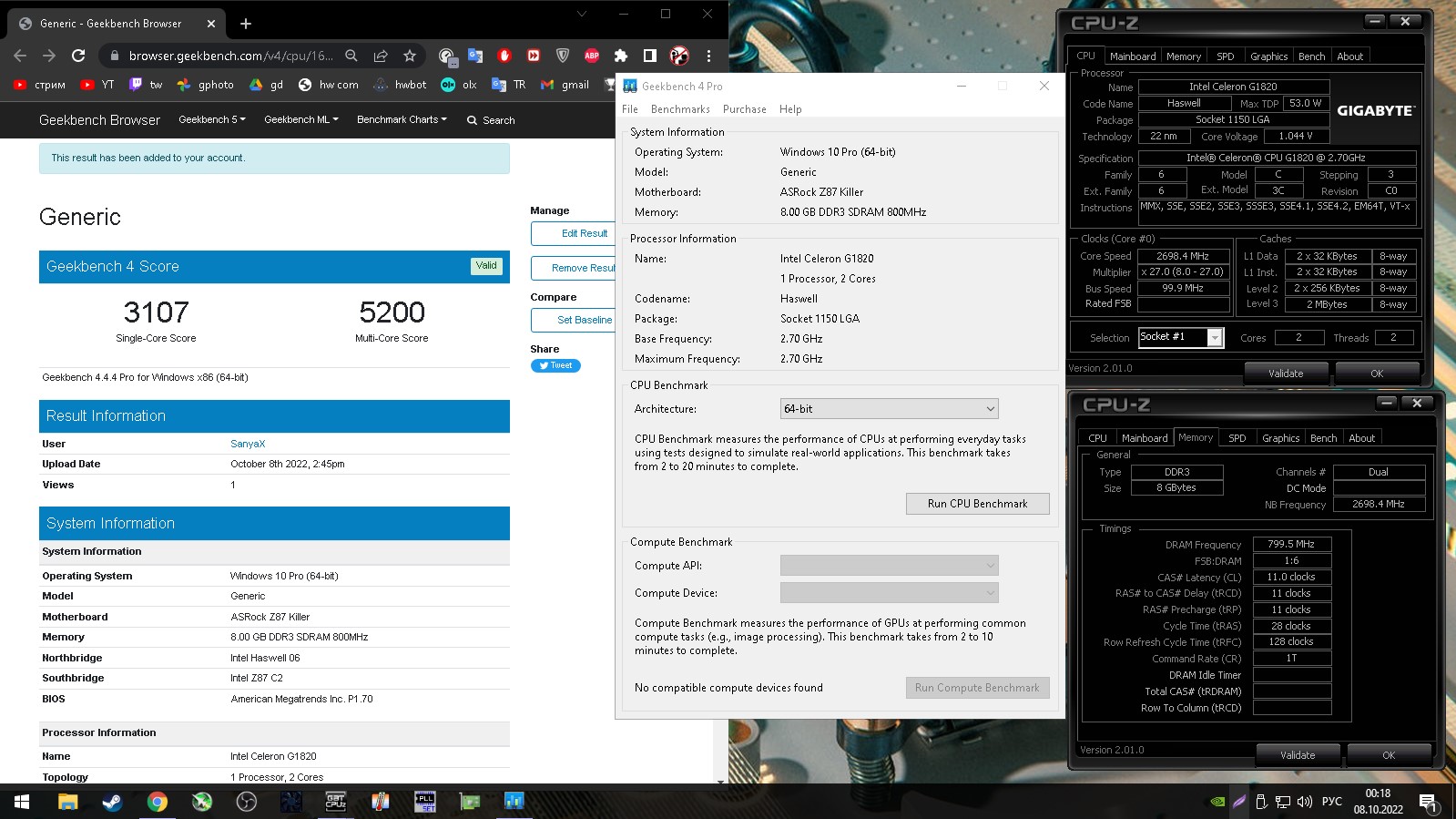1456x819 pixels.
Task: Open the PLL SET tool in taskbar
Action: pyautogui.click(x=424, y=802)
